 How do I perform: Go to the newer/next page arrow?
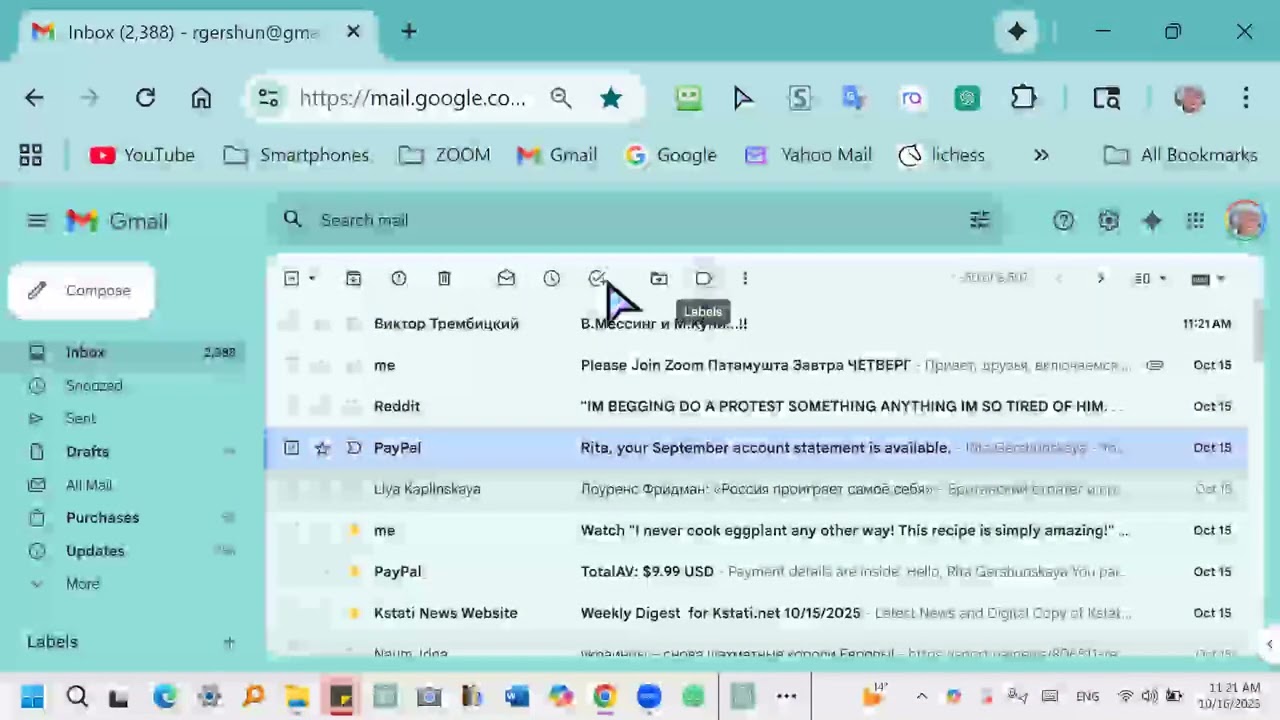pyautogui.click(x=1101, y=279)
